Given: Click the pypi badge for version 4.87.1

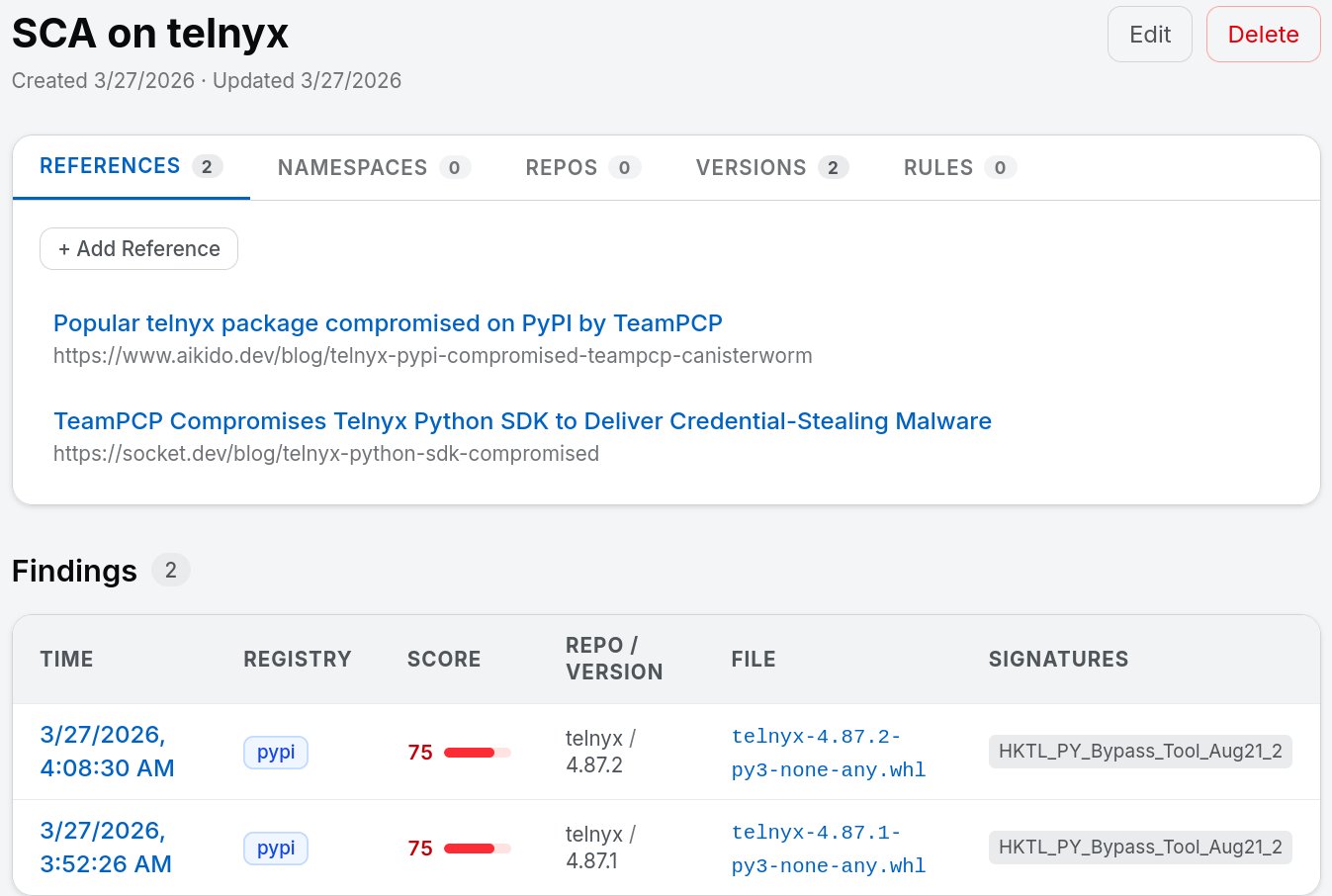Looking at the screenshot, I should tap(276, 849).
